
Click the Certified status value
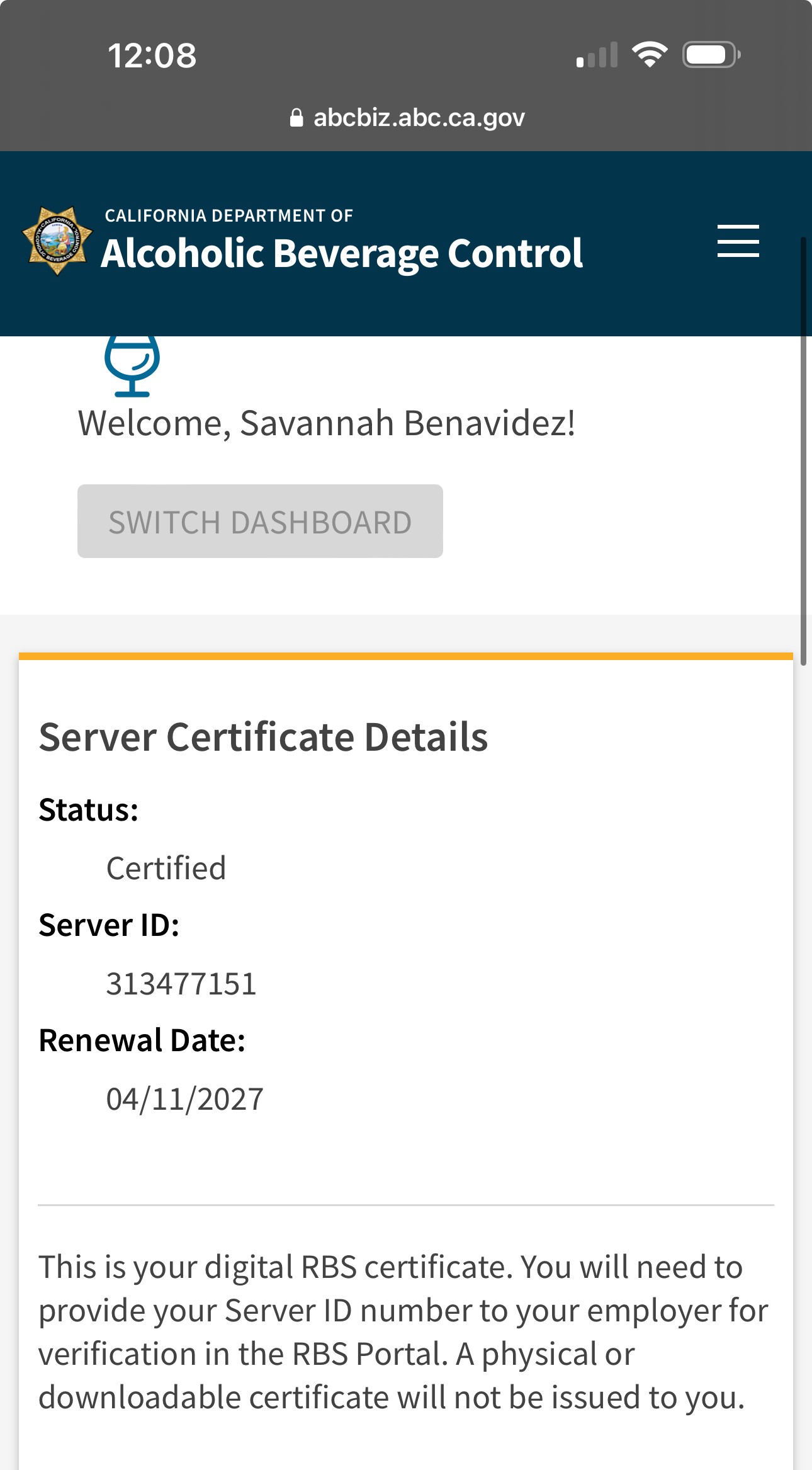pyautogui.click(x=166, y=868)
